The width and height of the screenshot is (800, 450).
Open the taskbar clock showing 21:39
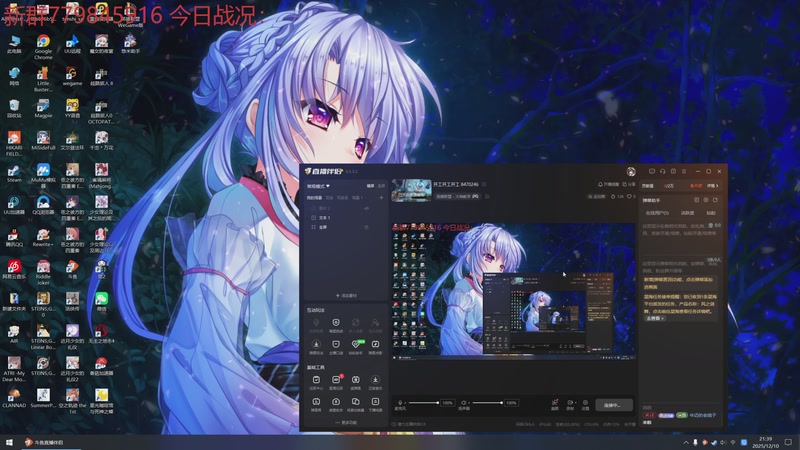pos(765,442)
